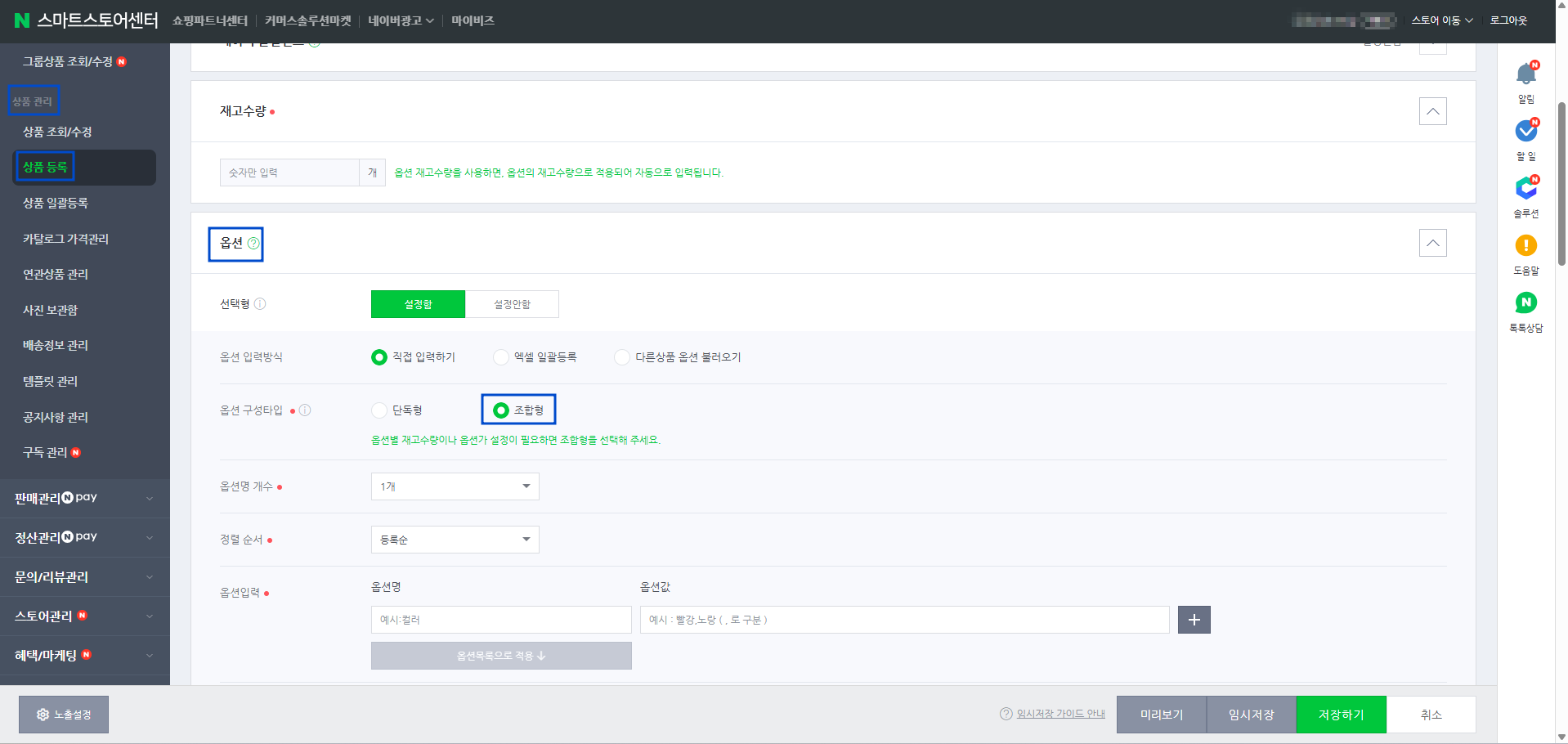Select 조합형 option type radio
Screen dimensions: 1568x744
click(501, 410)
